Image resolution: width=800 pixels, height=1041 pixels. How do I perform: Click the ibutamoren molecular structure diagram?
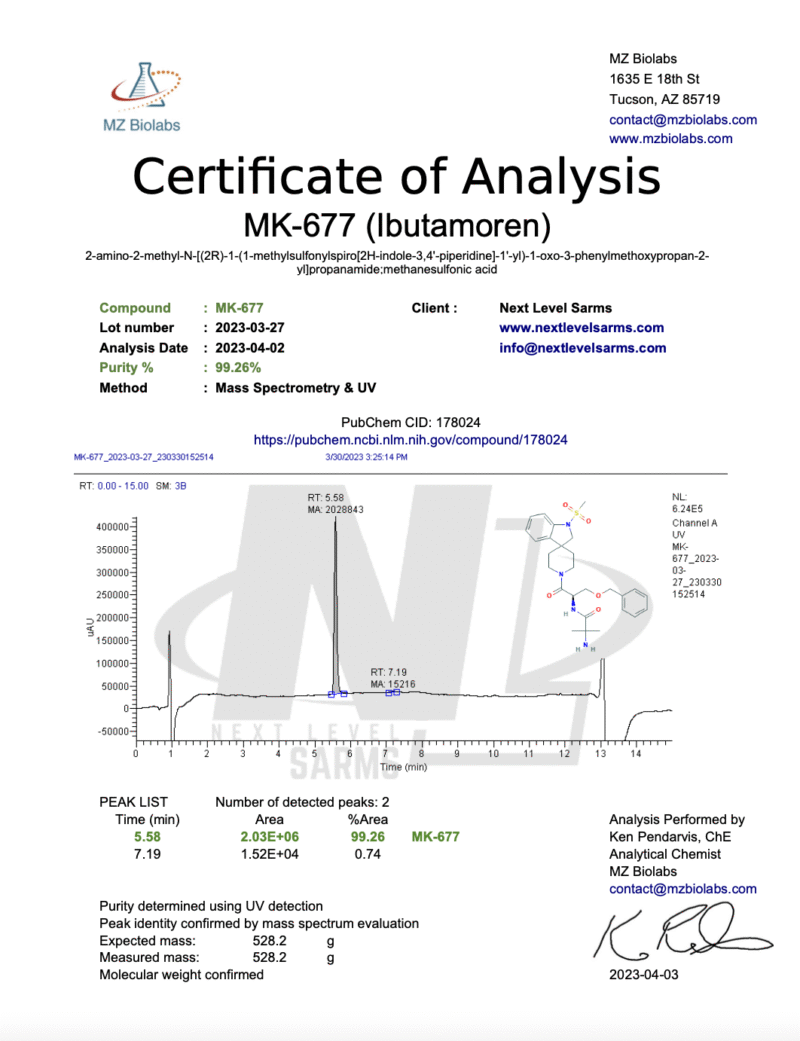point(588,577)
